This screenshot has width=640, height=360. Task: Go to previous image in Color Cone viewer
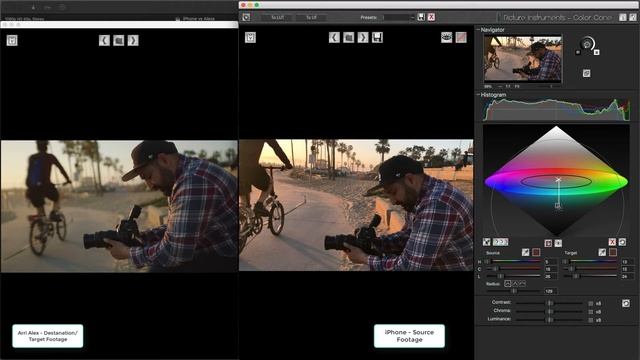[x=334, y=38]
